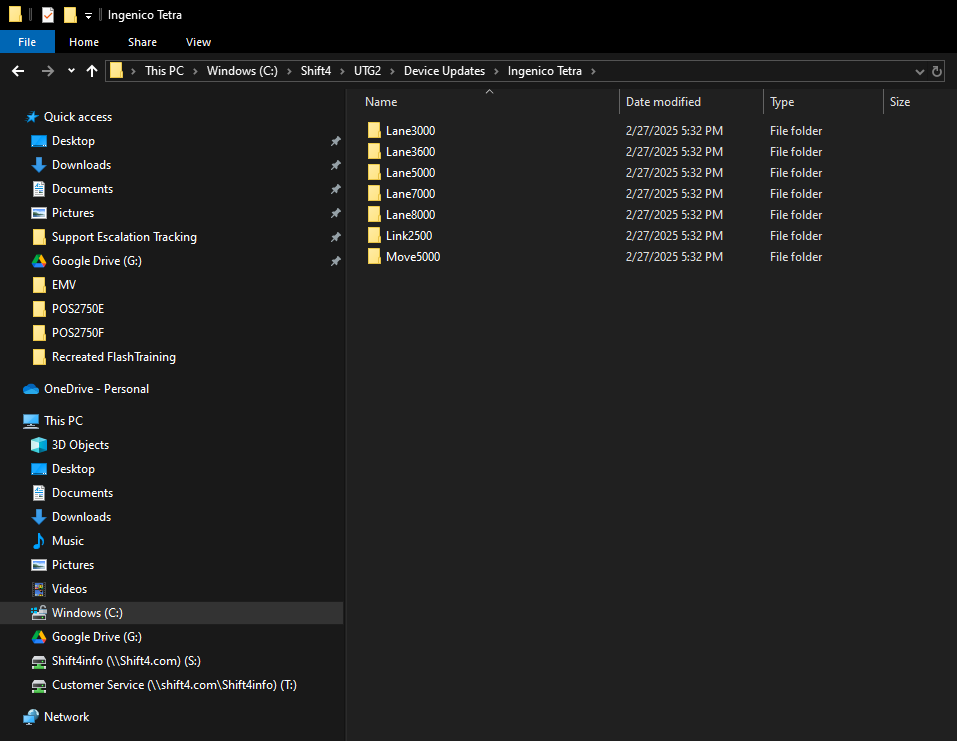The height and width of the screenshot is (741, 957).
Task: Open the Customize Quick Access Toolbar dropdown arrow
Action: (88, 16)
